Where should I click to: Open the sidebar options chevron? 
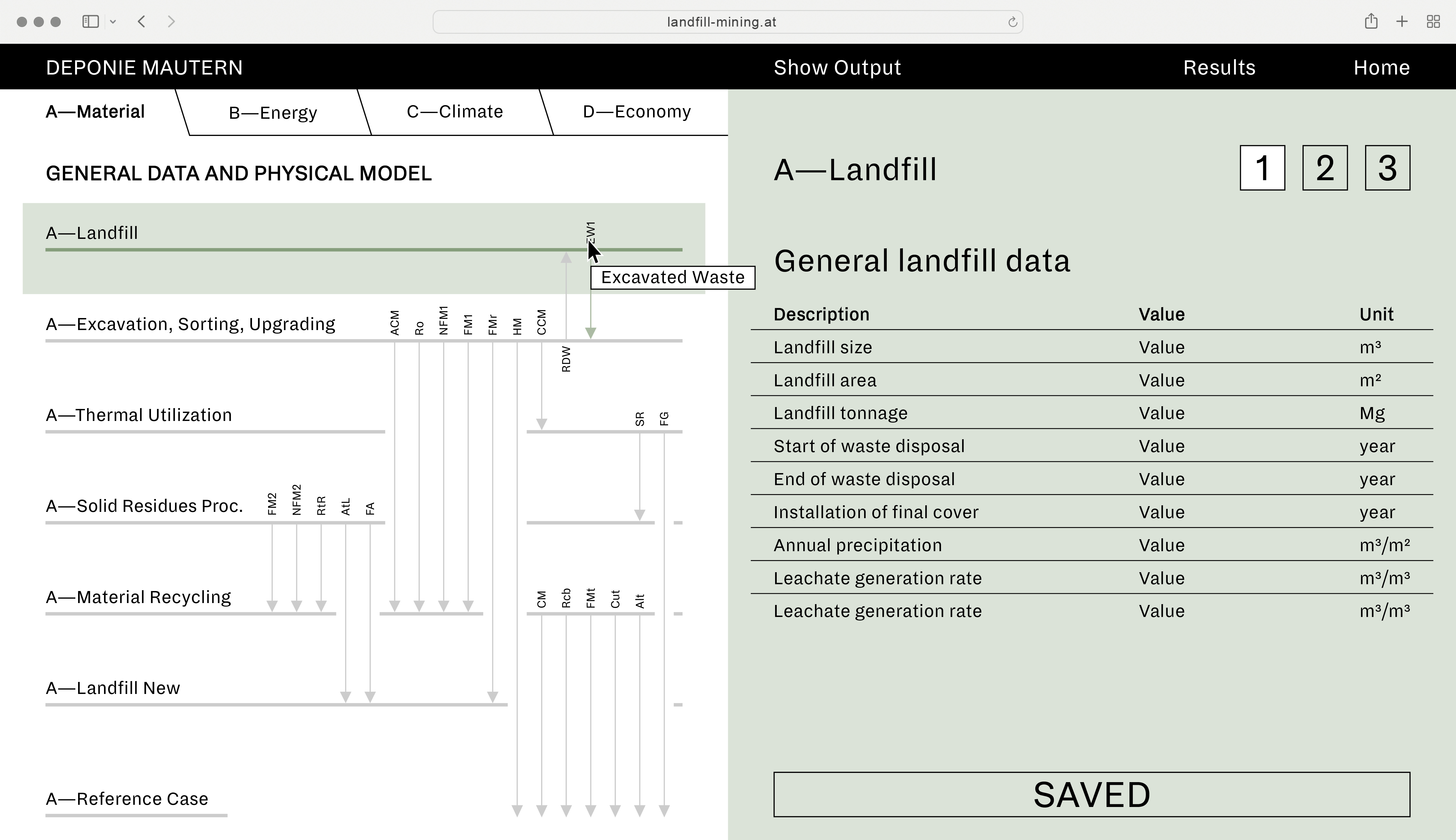coord(113,22)
